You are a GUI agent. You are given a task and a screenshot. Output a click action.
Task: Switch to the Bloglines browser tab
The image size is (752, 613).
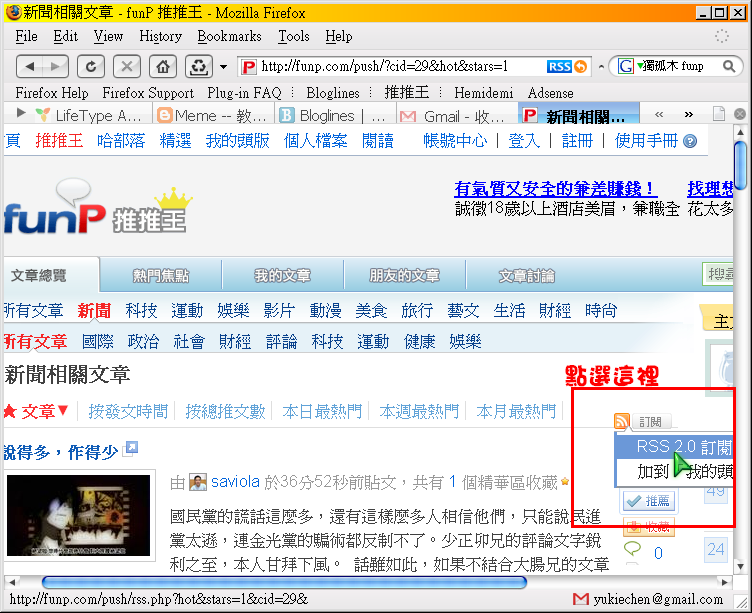[334, 115]
